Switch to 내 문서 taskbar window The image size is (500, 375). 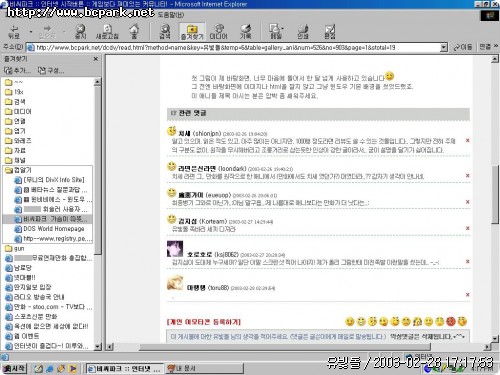point(205,368)
